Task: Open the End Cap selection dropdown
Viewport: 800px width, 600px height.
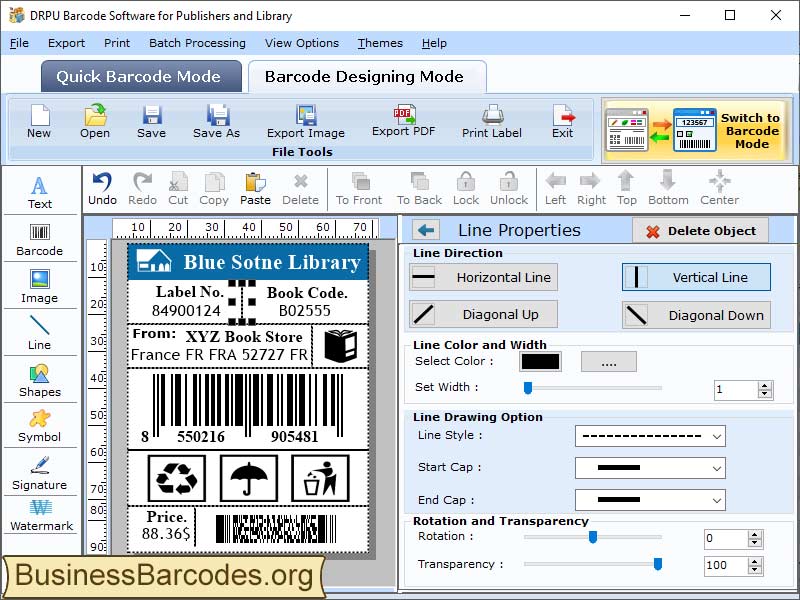Action: [x=650, y=500]
